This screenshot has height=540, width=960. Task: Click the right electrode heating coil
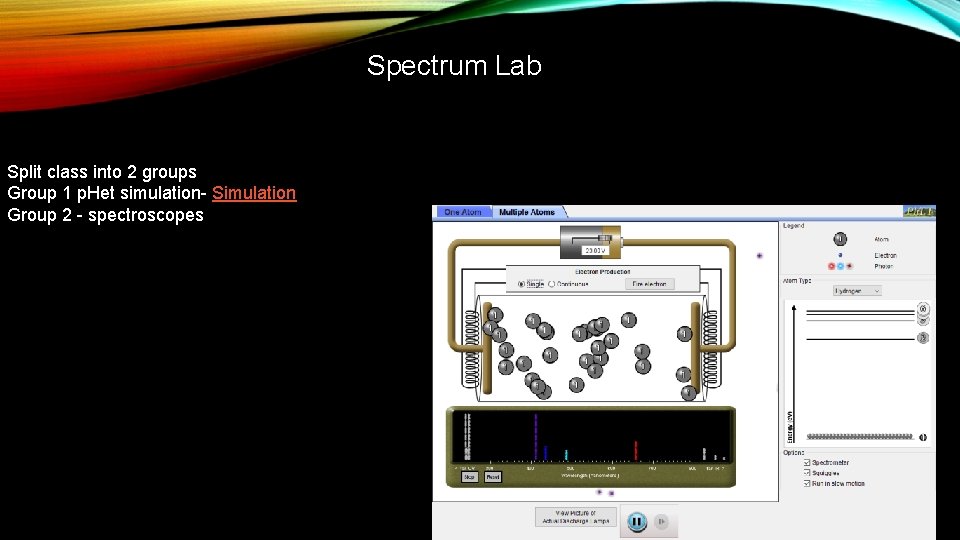pyautogui.click(x=710, y=348)
